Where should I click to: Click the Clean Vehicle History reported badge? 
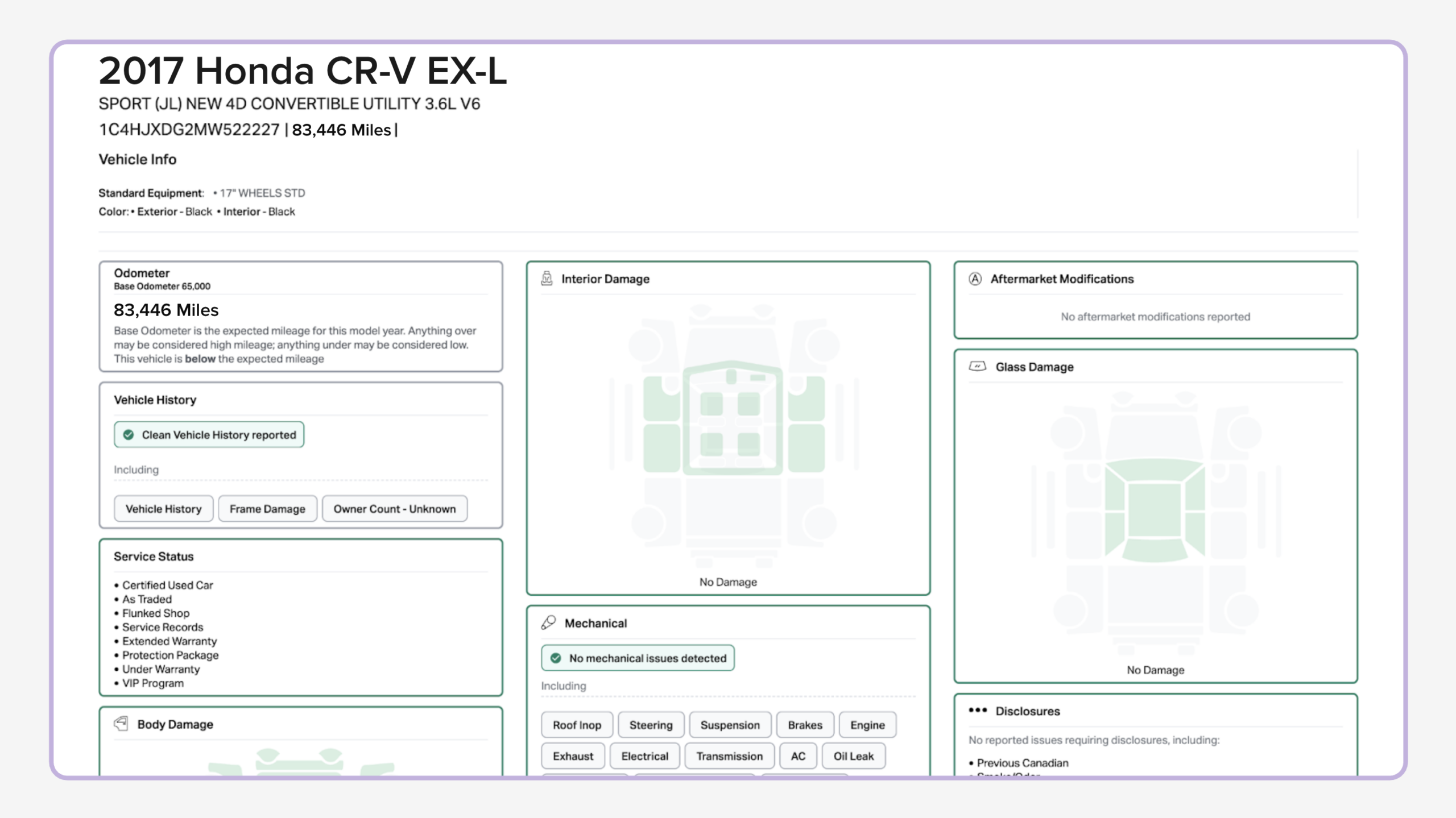[209, 435]
